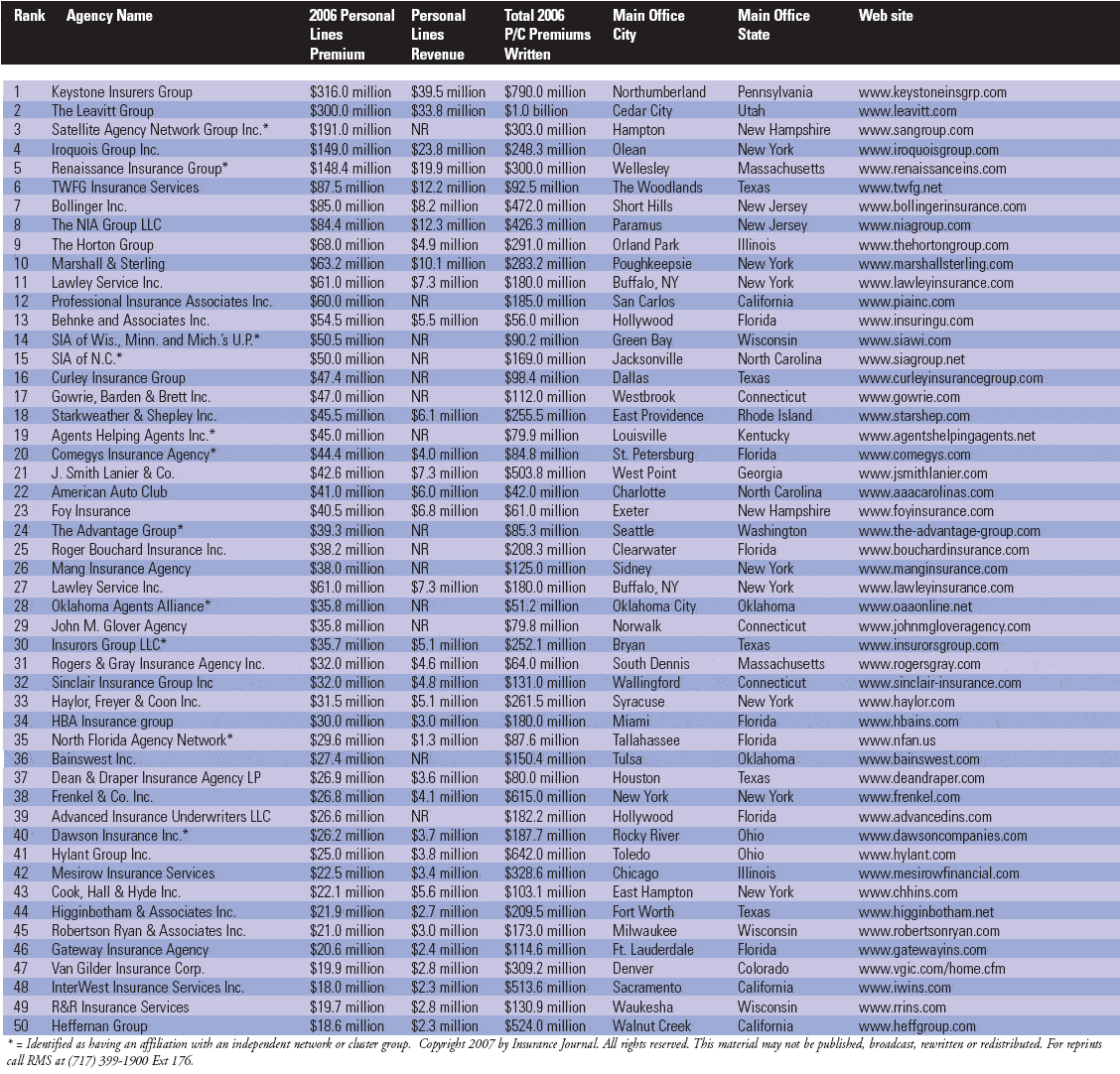The image size is (1120, 1074).
Task: Click Total 2006 P/C Premiums Written header
Action: [547, 35]
